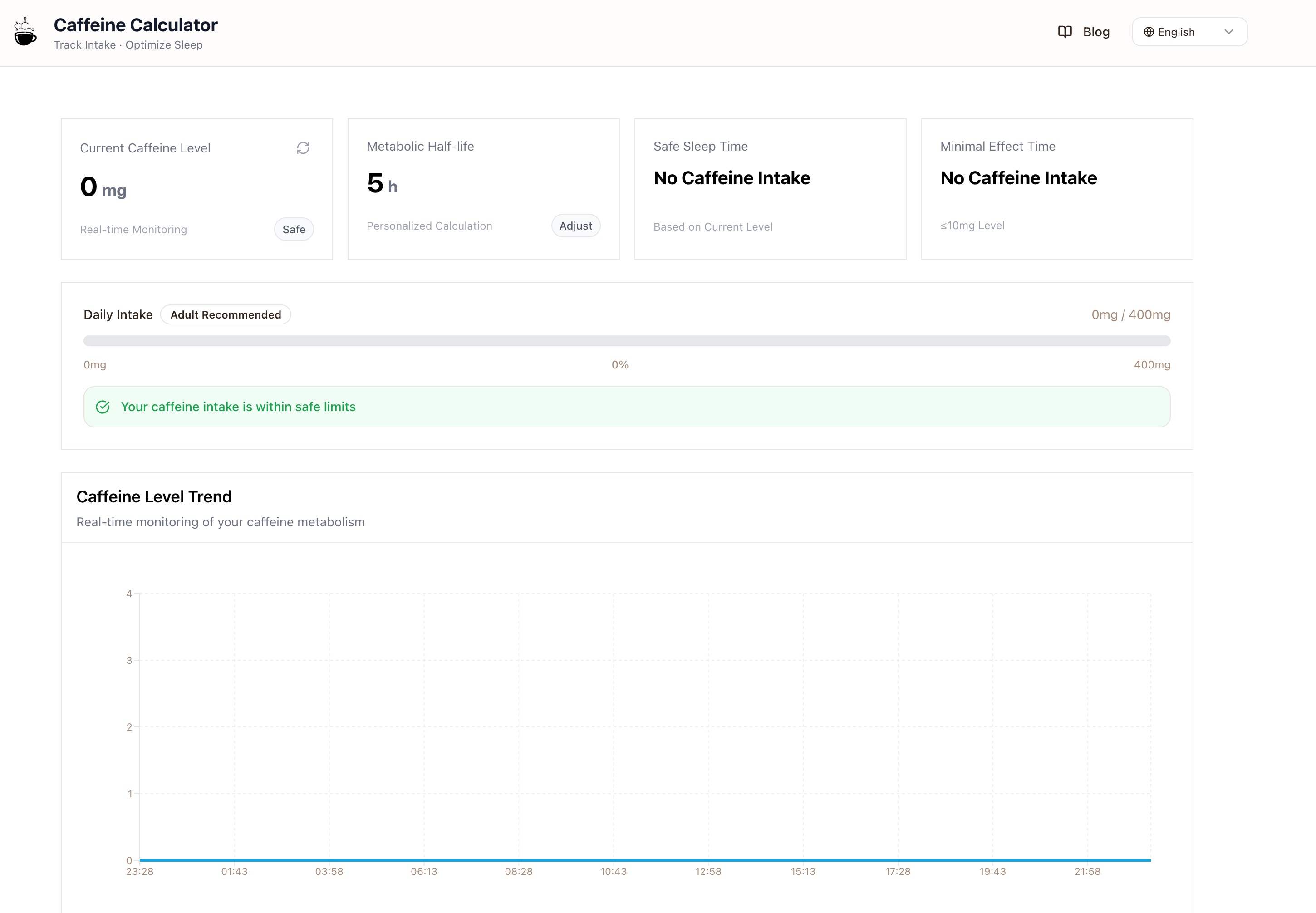Click "Personalized Calculation" label
The height and width of the screenshot is (913, 1316).
coord(429,226)
